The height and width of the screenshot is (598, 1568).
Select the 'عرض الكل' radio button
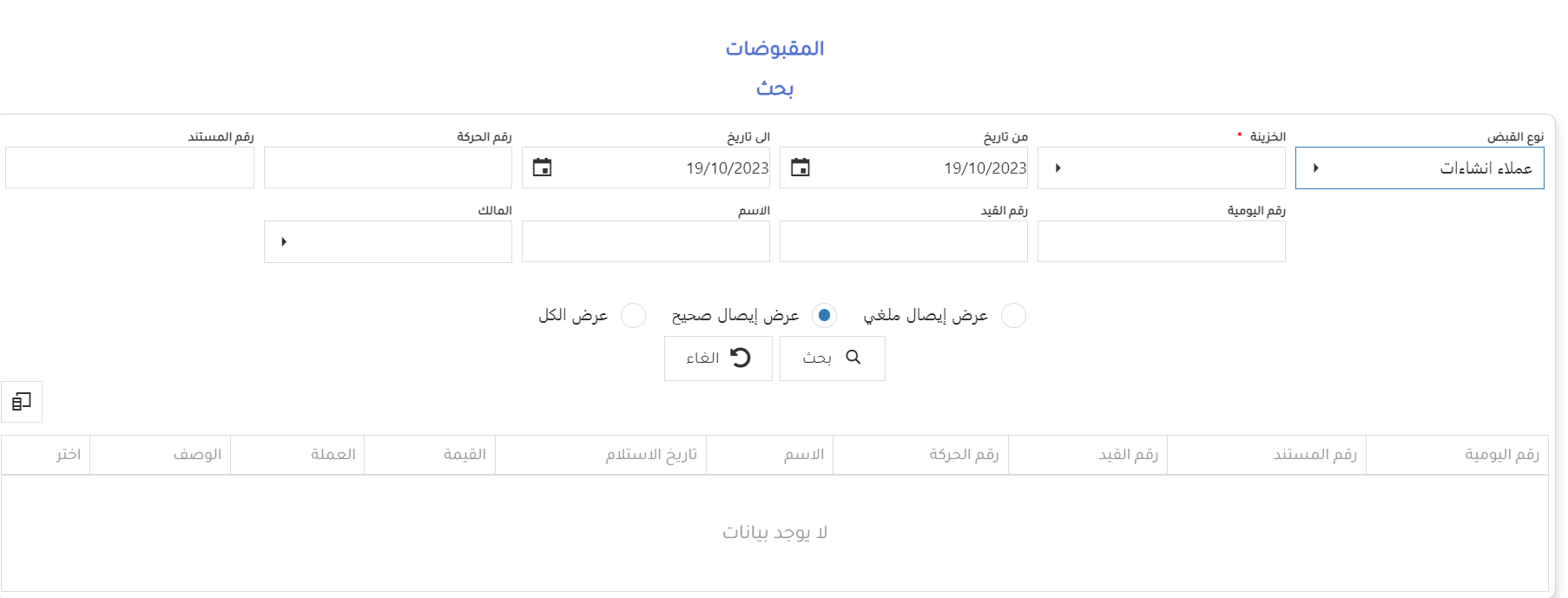point(633,315)
